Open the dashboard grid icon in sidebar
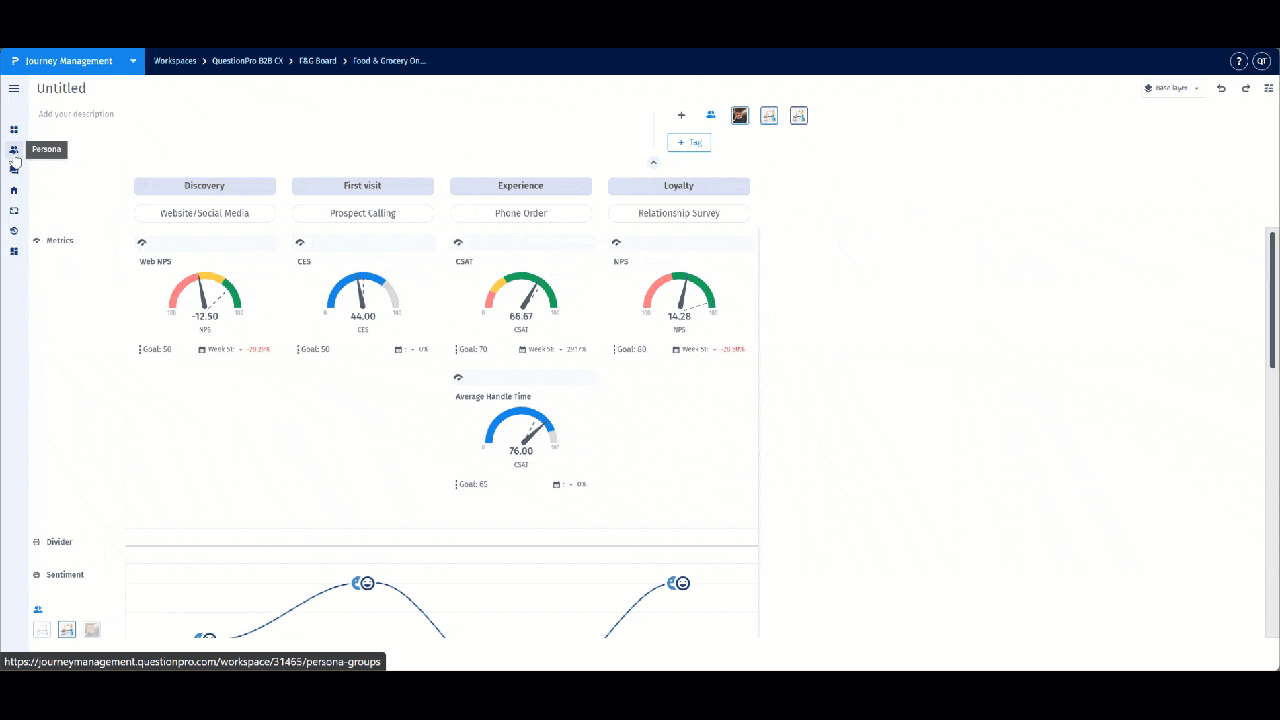The height and width of the screenshot is (720, 1280). [14, 130]
